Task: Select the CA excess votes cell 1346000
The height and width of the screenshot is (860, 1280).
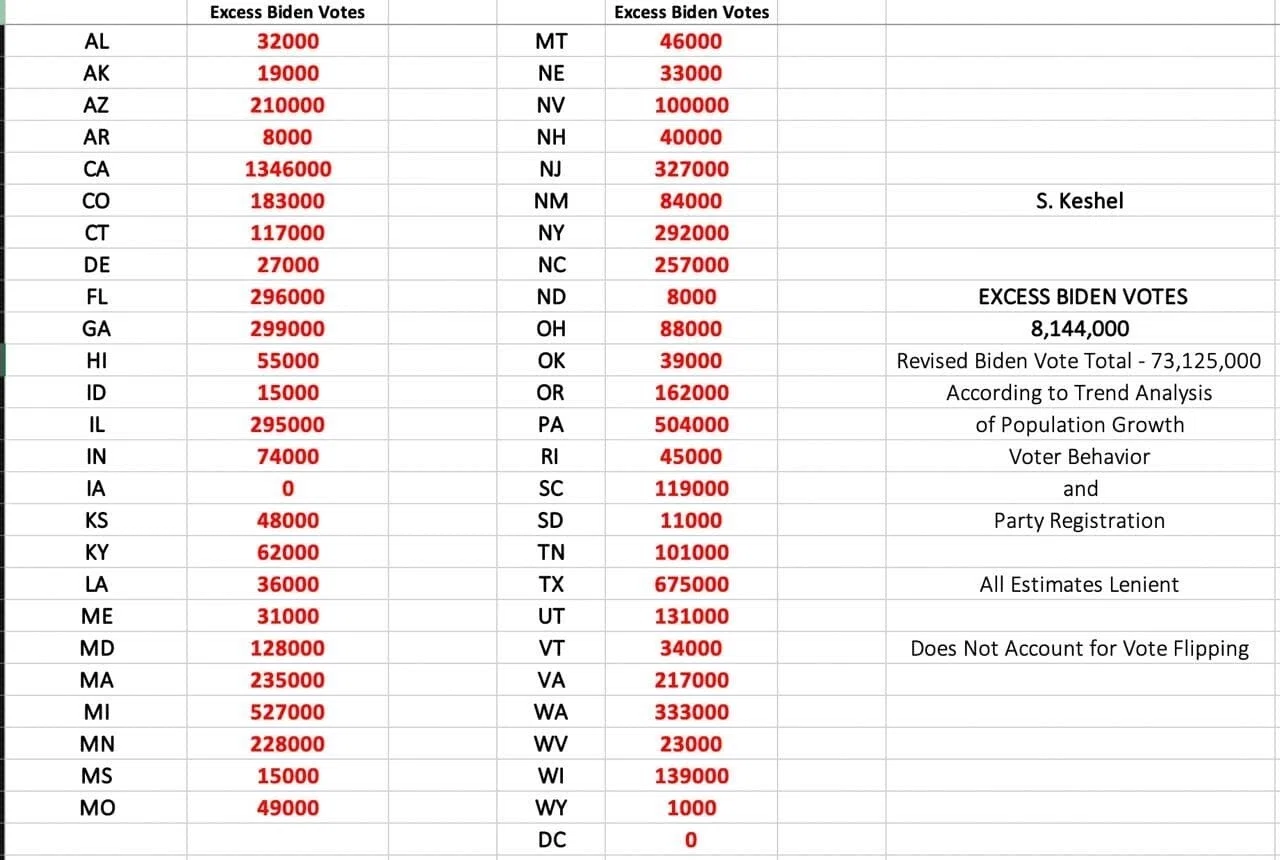Action: click(288, 169)
